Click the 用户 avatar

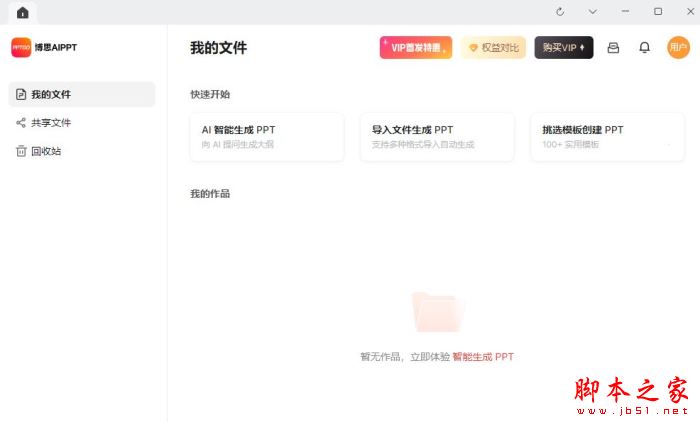coord(678,47)
